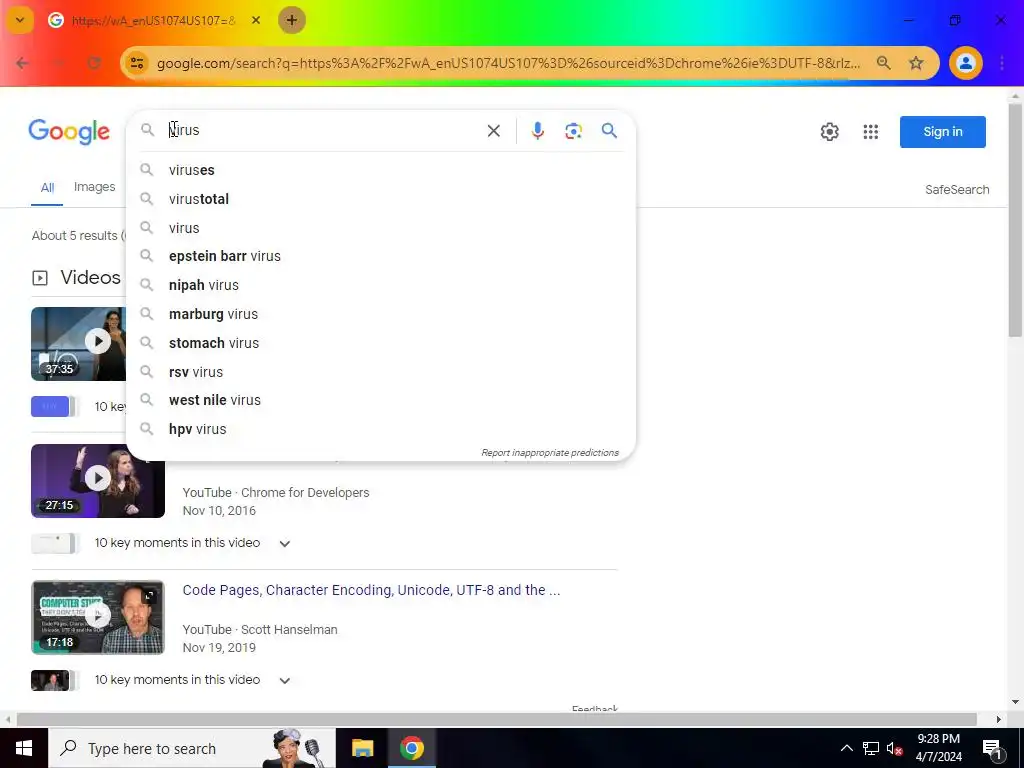This screenshot has height=768, width=1024.
Task: Open a new tab with plus button
Action: point(291,20)
